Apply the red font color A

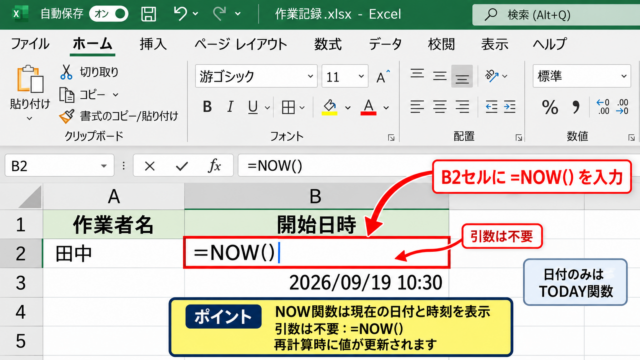pyautogui.click(x=368, y=107)
